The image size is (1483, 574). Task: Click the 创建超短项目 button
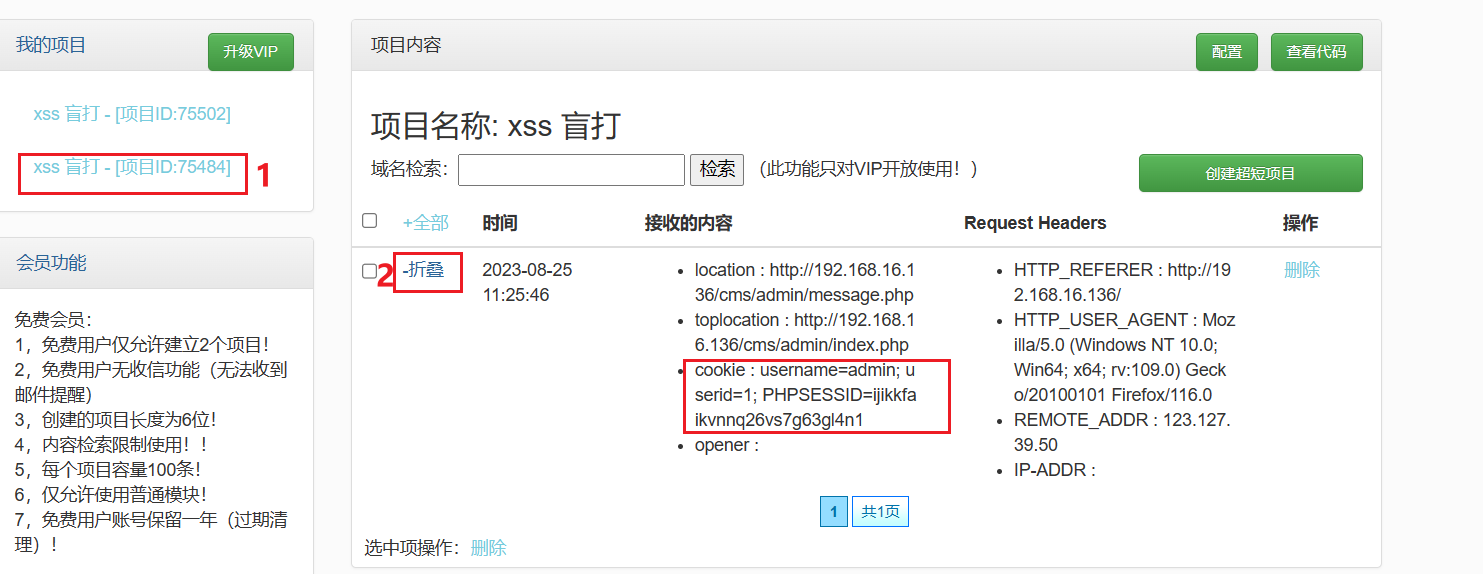coord(1250,173)
